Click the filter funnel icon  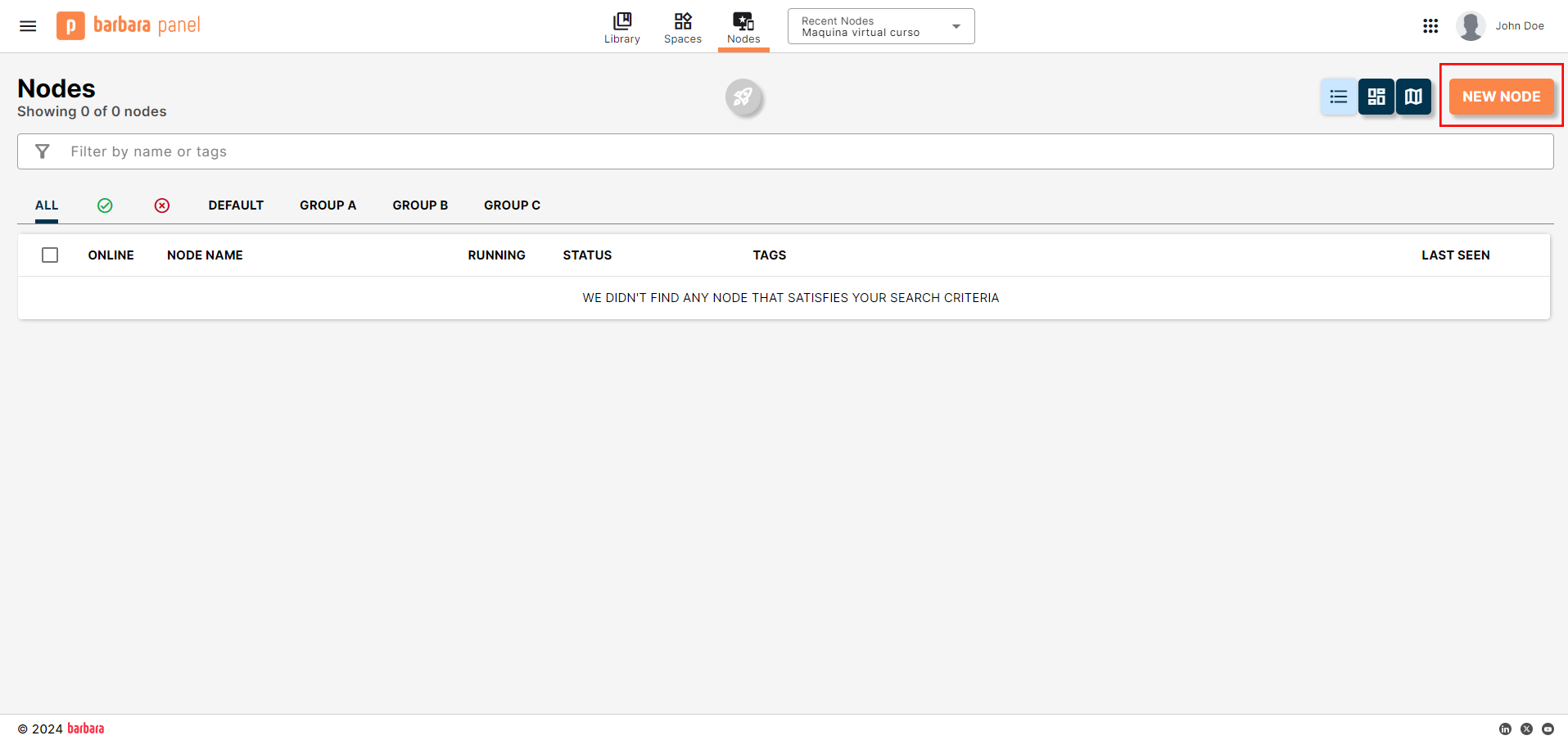[43, 151]
